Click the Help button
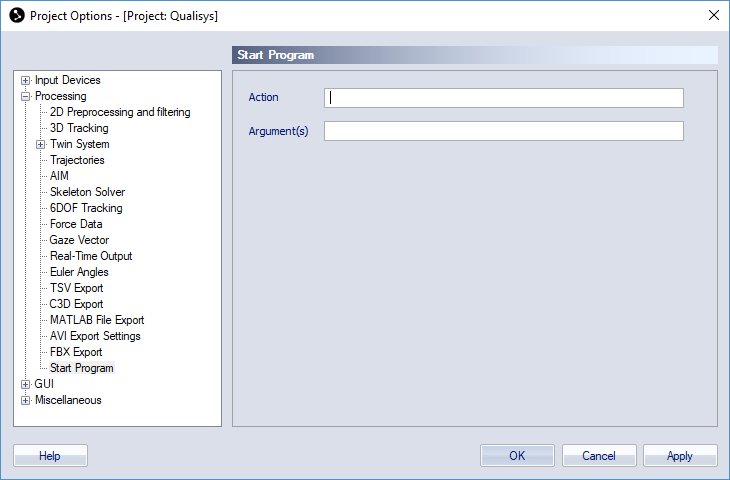This screenshot has width=730, height=480. tap(50, 455)
